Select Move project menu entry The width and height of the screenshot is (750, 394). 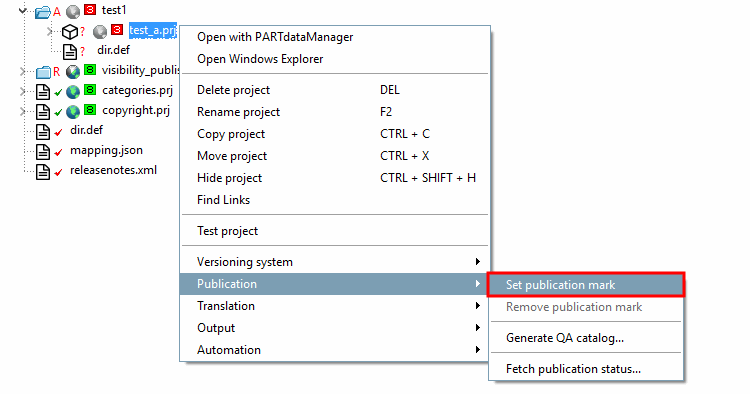(335, 156)
